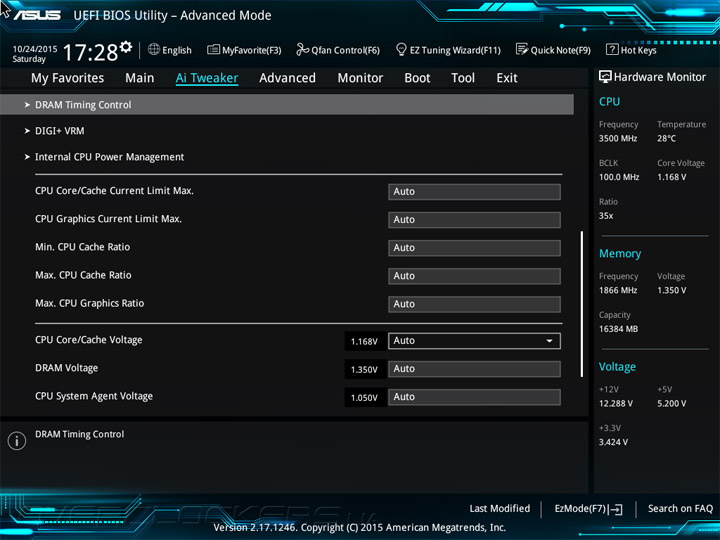Click the Qfan Control(F6) label

click(x=345, y=50)
